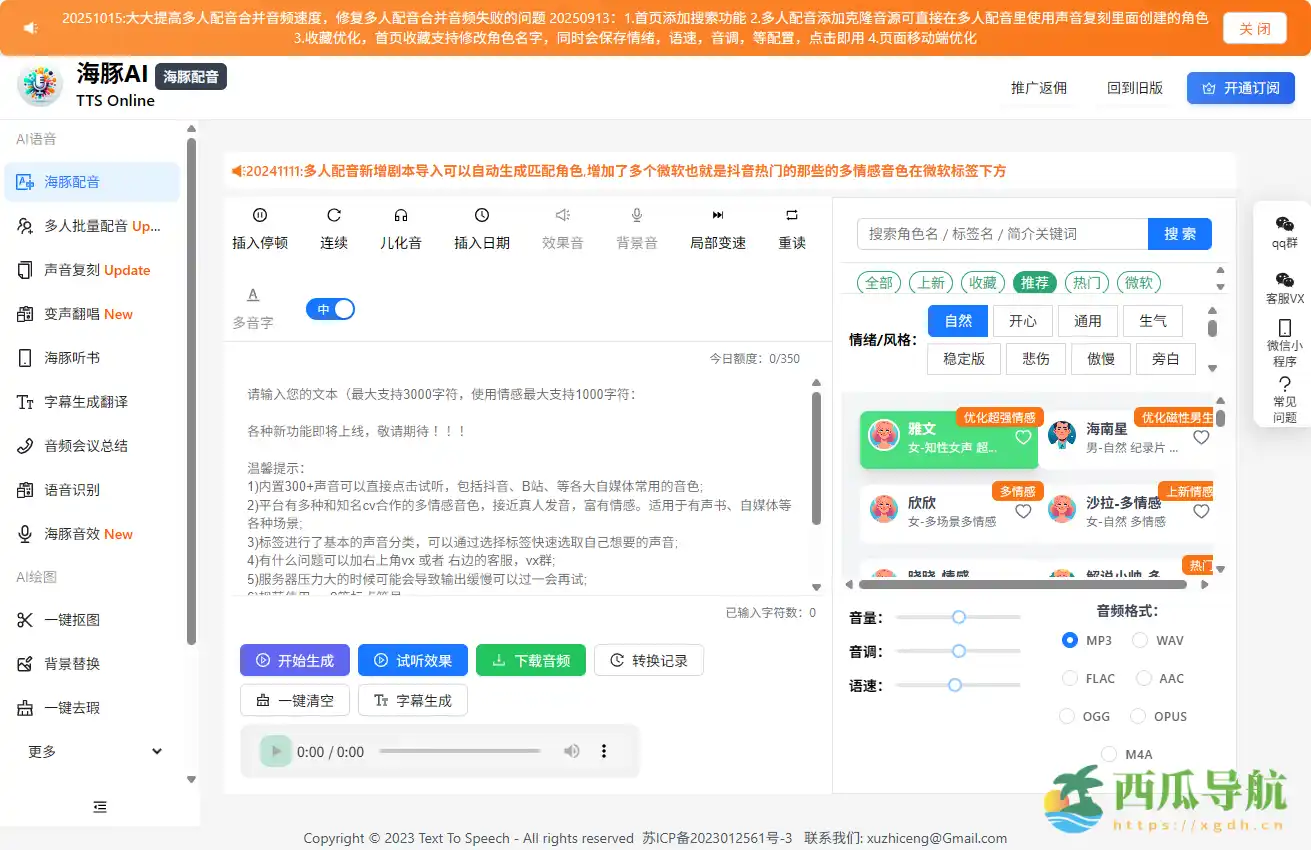Switch to the 热门 voice tab
This screenshot has width=1311, height=850.
pos(1086,282)
